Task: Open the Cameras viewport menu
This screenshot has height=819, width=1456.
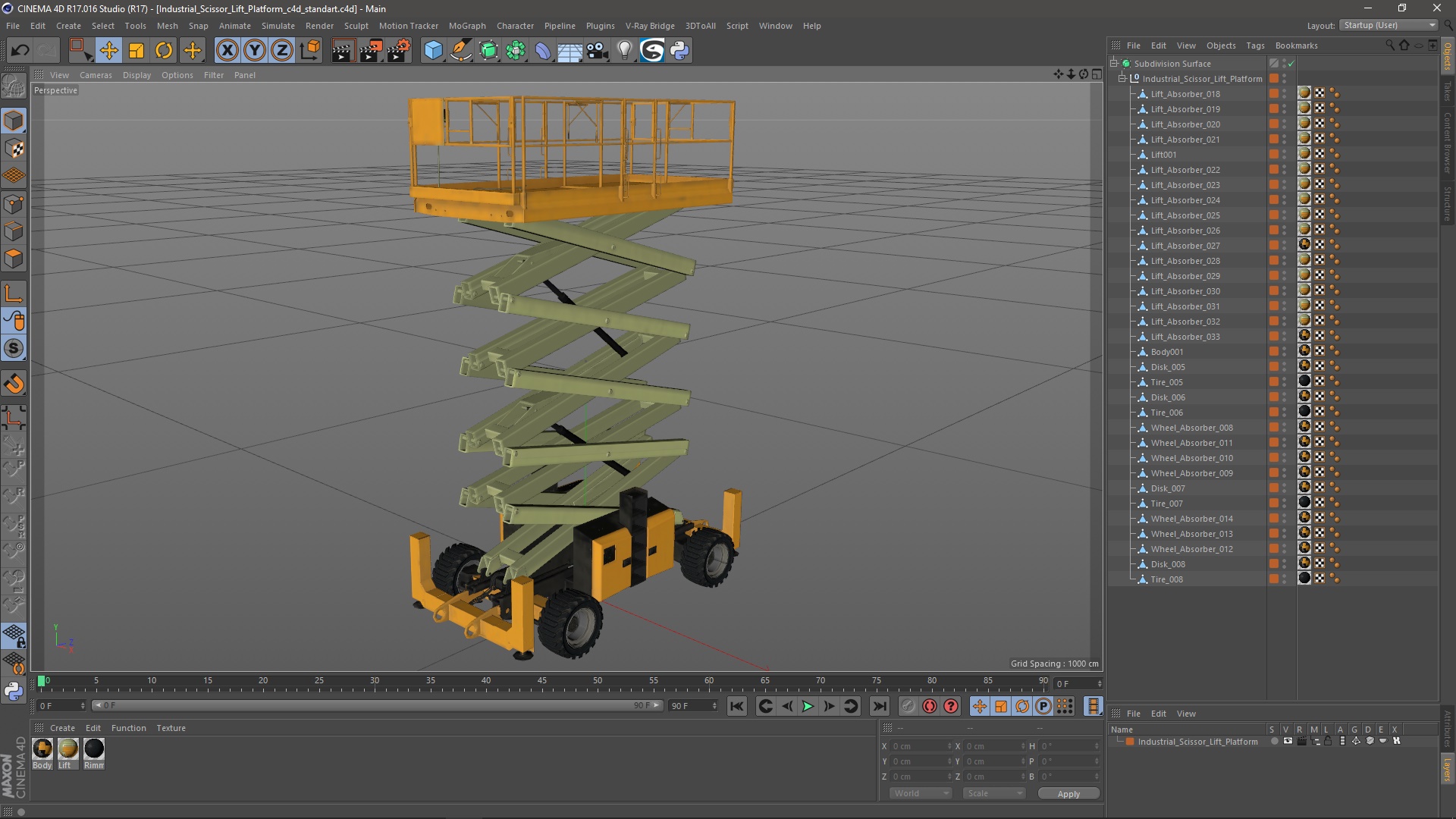Action: point(96,75)
